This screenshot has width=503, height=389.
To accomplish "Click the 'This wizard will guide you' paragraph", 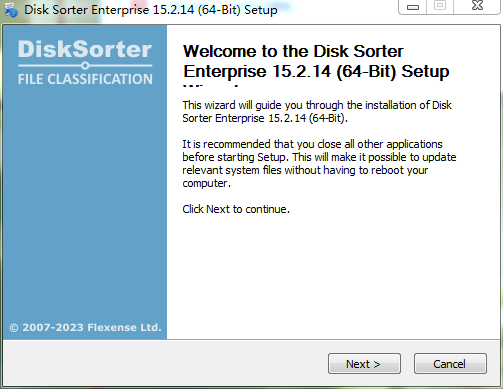I will 317,112.
